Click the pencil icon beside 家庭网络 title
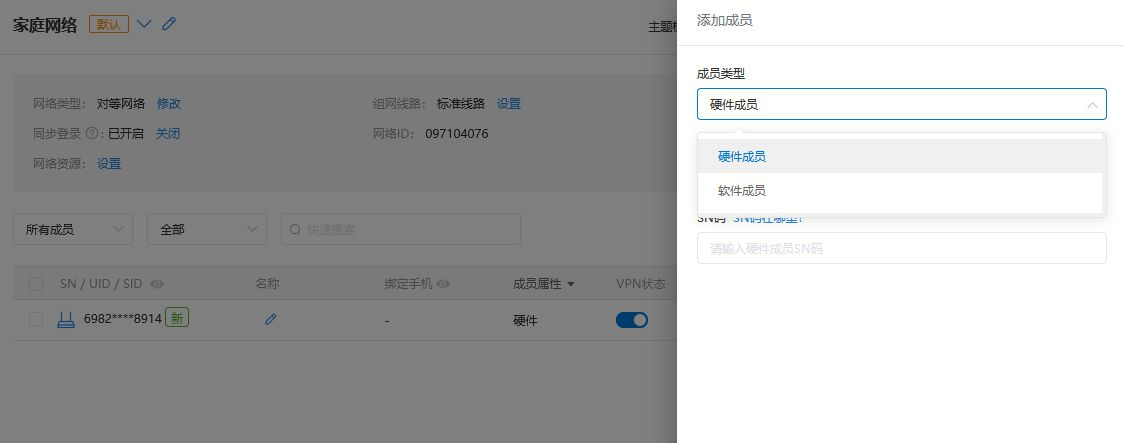 click(x=169, y=24)
